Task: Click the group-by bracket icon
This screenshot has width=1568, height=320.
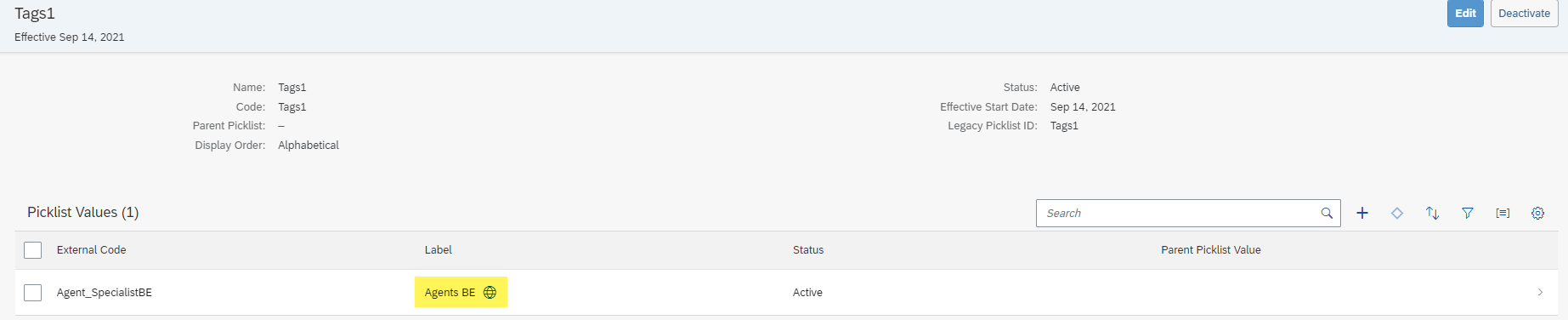Action: pos(1503,213)
